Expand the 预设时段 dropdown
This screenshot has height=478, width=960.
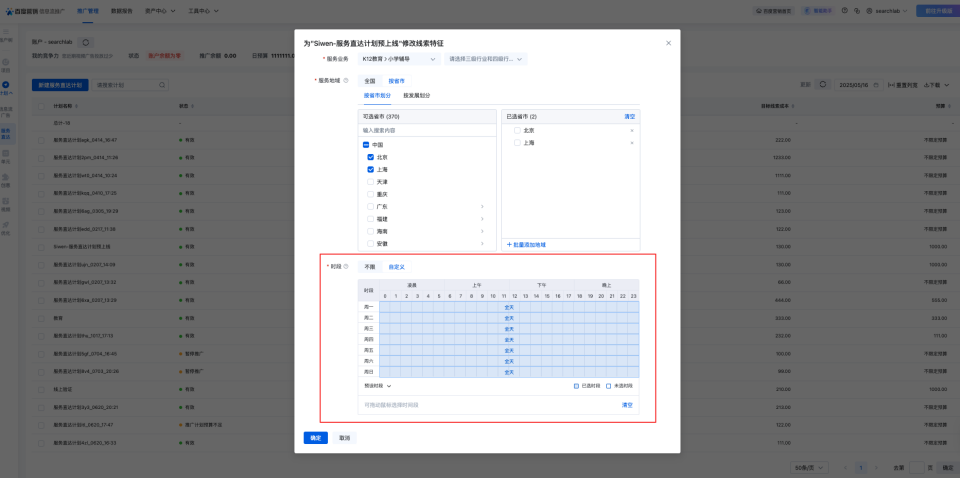(378, 385)
